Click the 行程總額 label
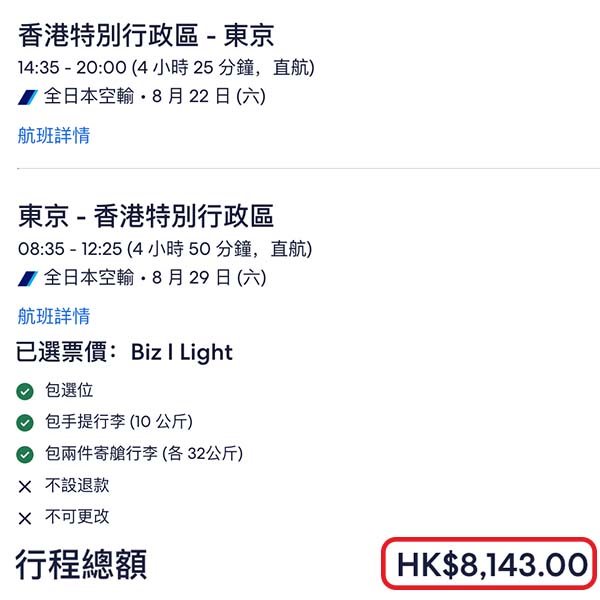 point(82,565)
